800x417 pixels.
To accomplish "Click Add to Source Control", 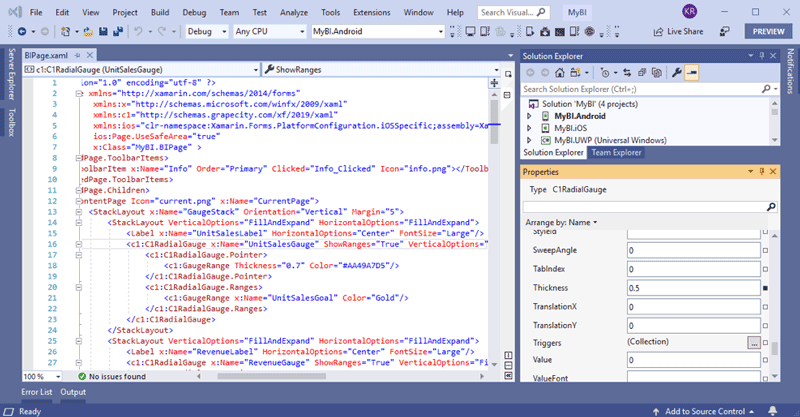I will (x=704, y=411).
